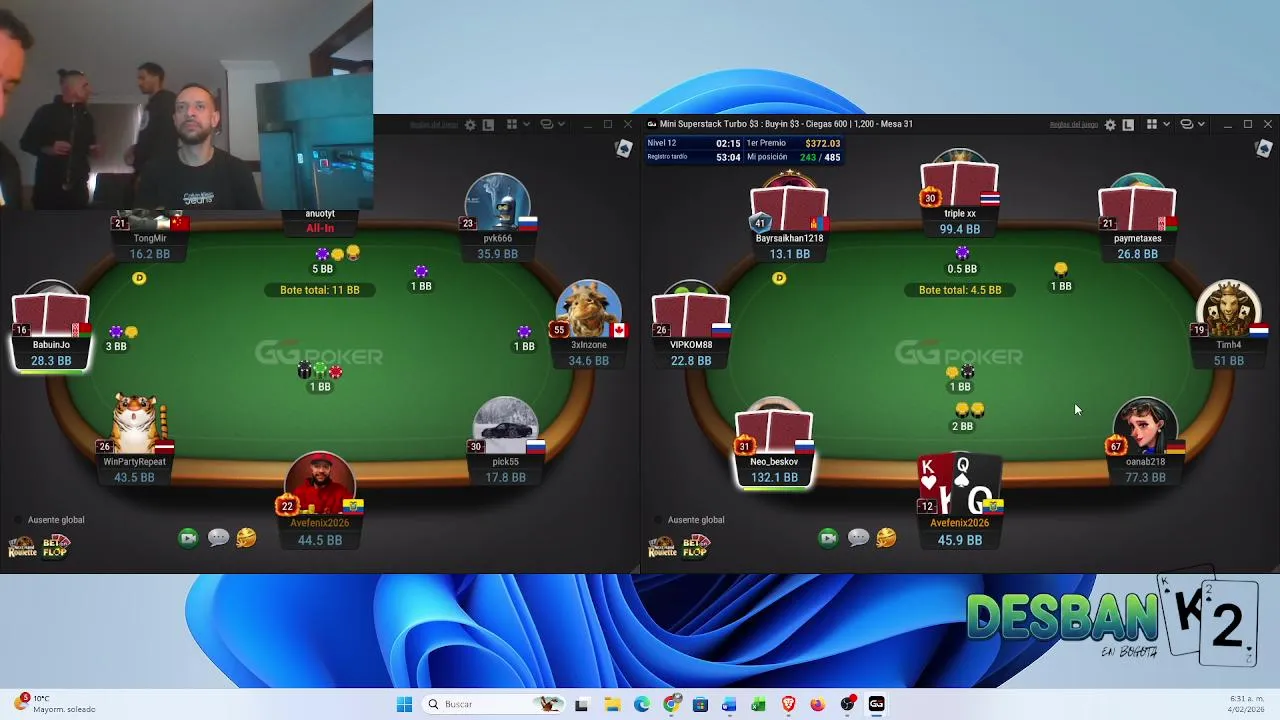Click Bote total: 4.5 BB label
This screenshot has width=1280, height=720.
coord(959,290)
